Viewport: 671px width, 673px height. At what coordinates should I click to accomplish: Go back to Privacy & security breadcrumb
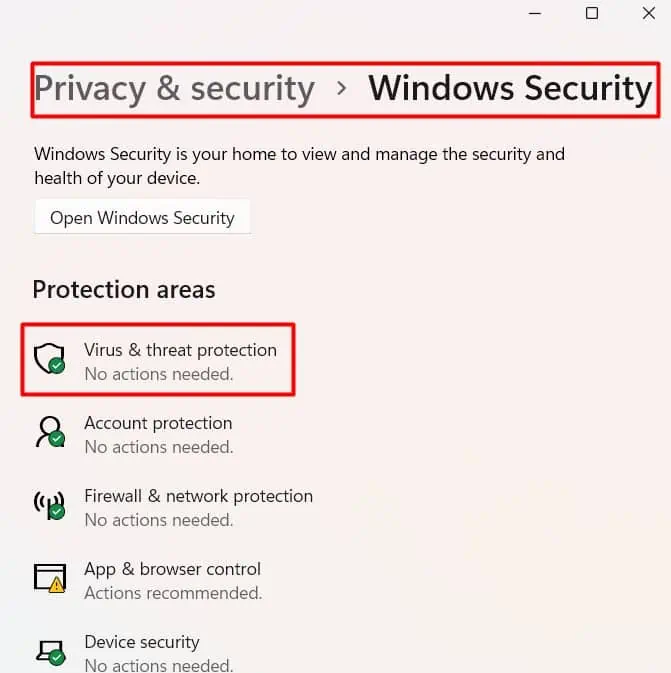[176, 88]
